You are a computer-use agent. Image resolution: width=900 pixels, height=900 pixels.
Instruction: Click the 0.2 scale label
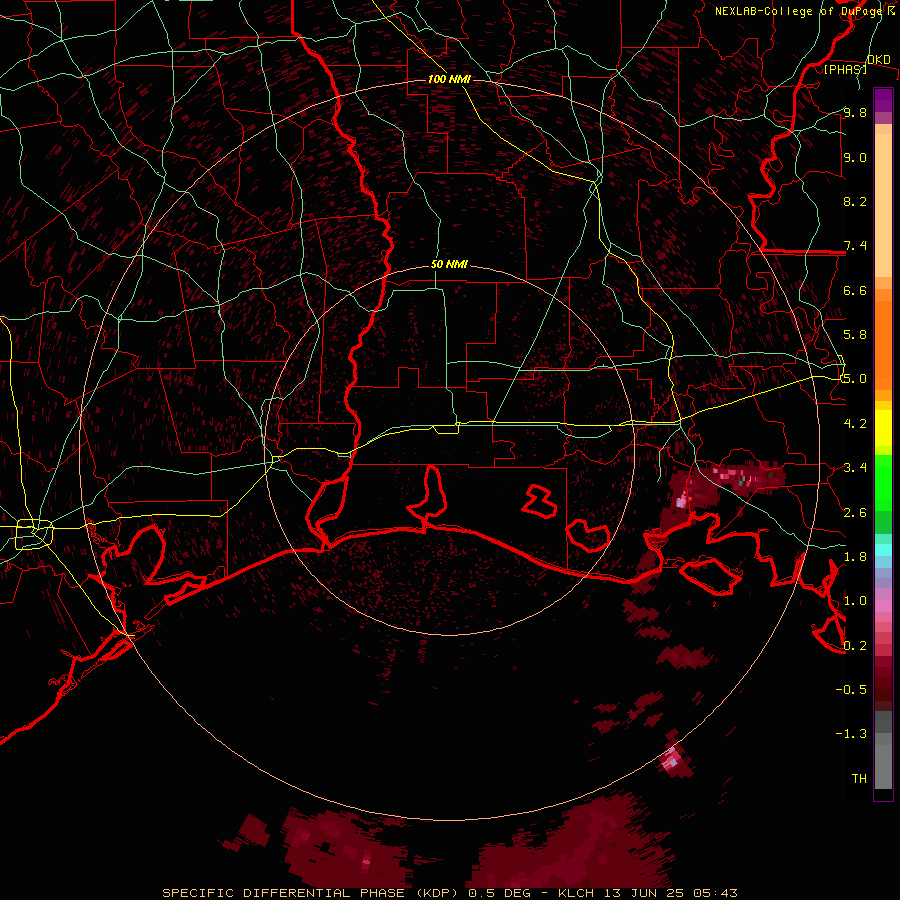[855, 646]
